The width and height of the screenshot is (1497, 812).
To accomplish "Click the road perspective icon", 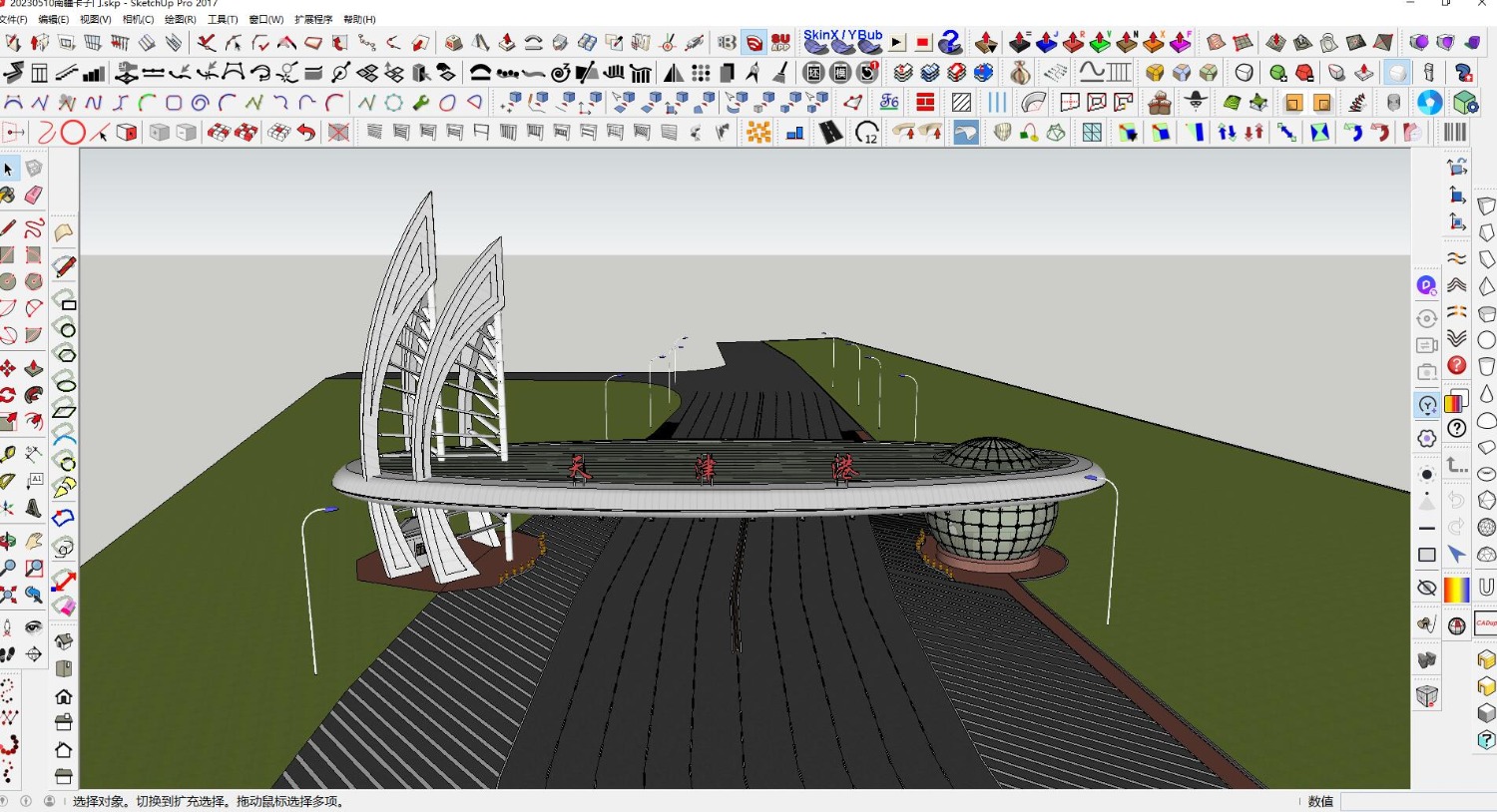I will (830, 133).
